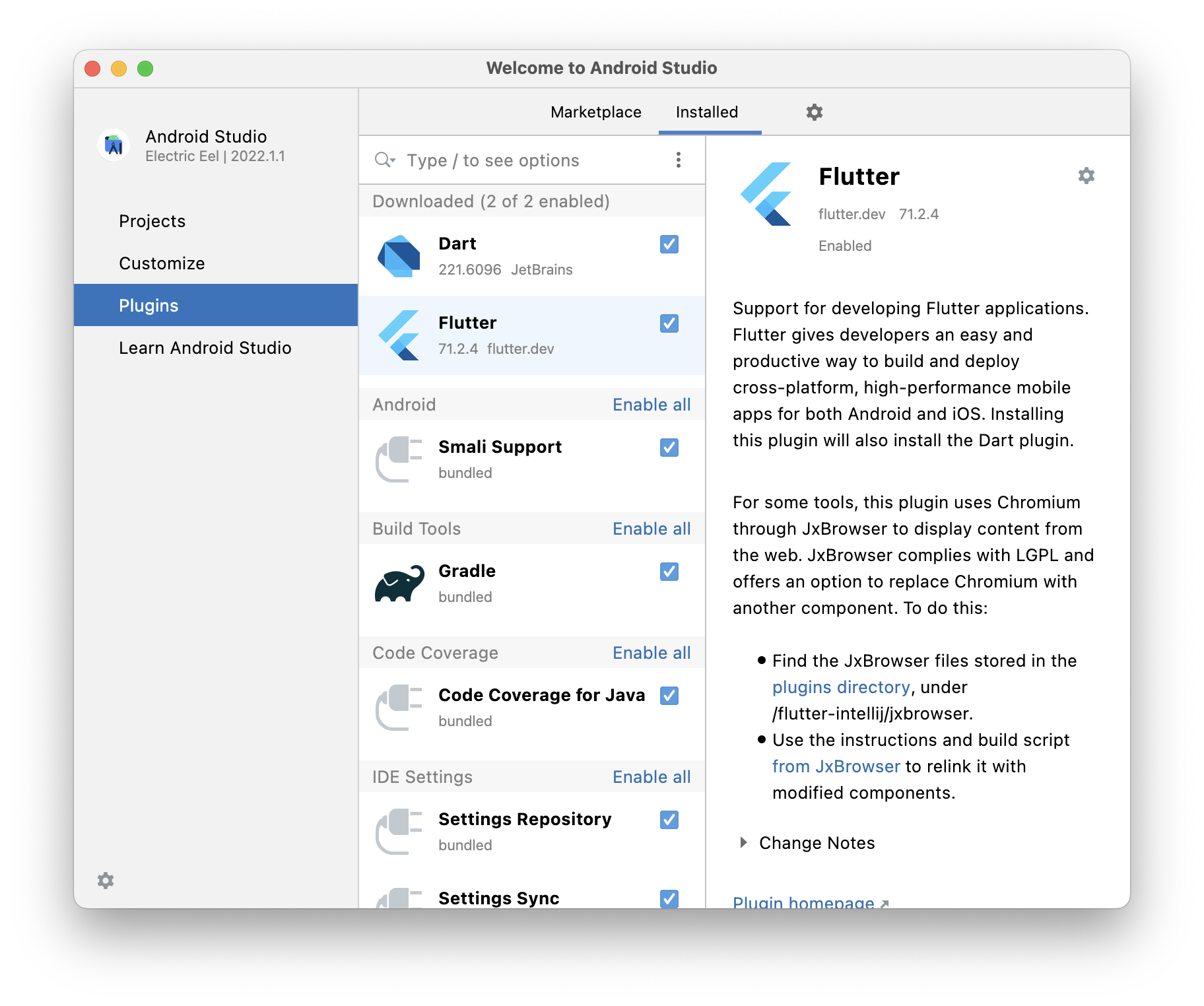Open the plugins directory link
Screen dimensions: 1204x1006
pyautogui.click(x=841, y=687)
